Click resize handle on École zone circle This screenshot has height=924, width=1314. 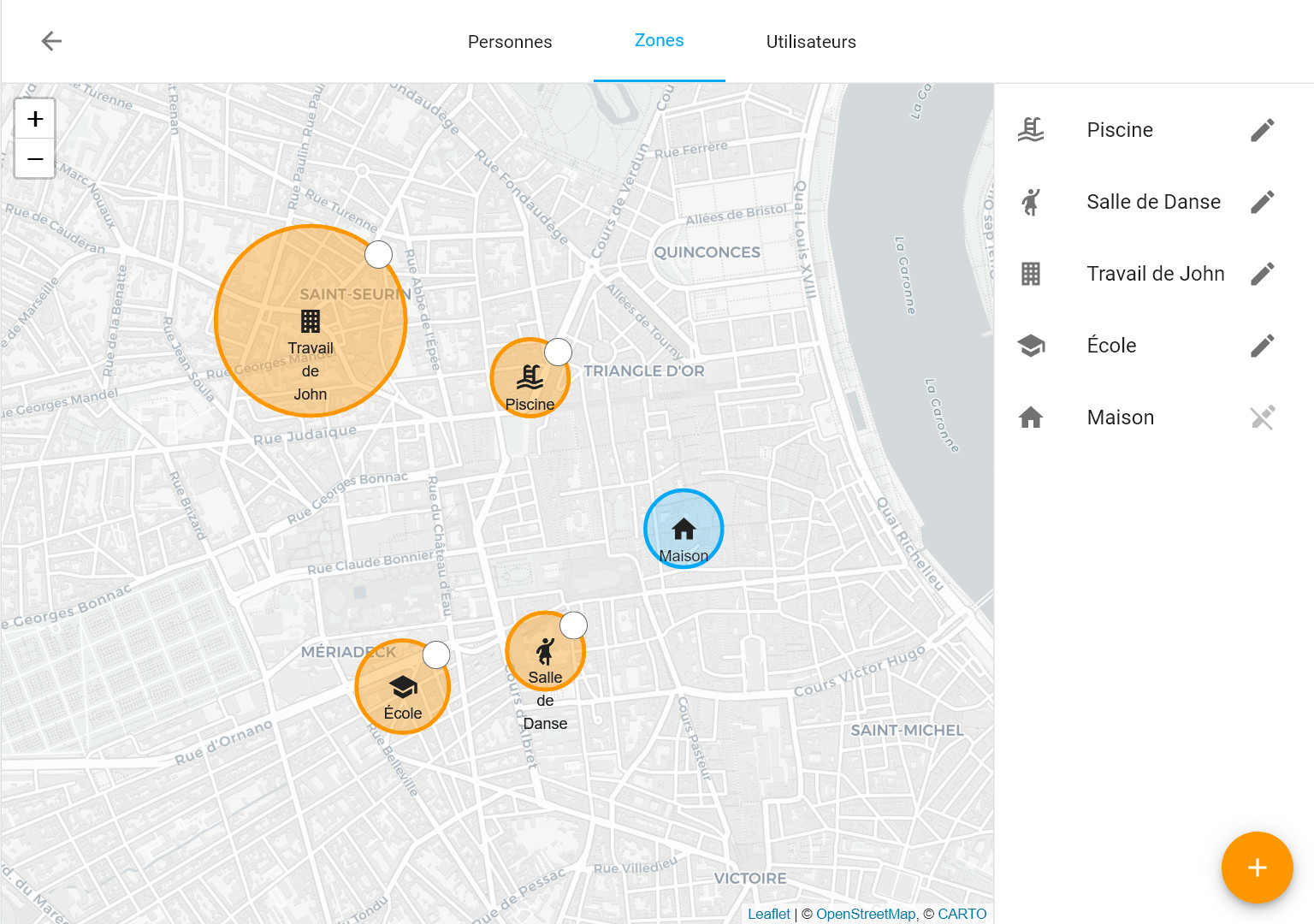point(436,654)
